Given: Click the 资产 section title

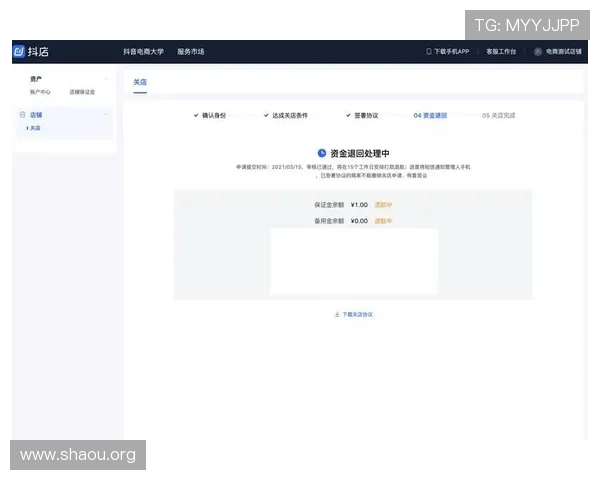Looking at the screenshot, I should pyautogui.click(x=36, y=79).
